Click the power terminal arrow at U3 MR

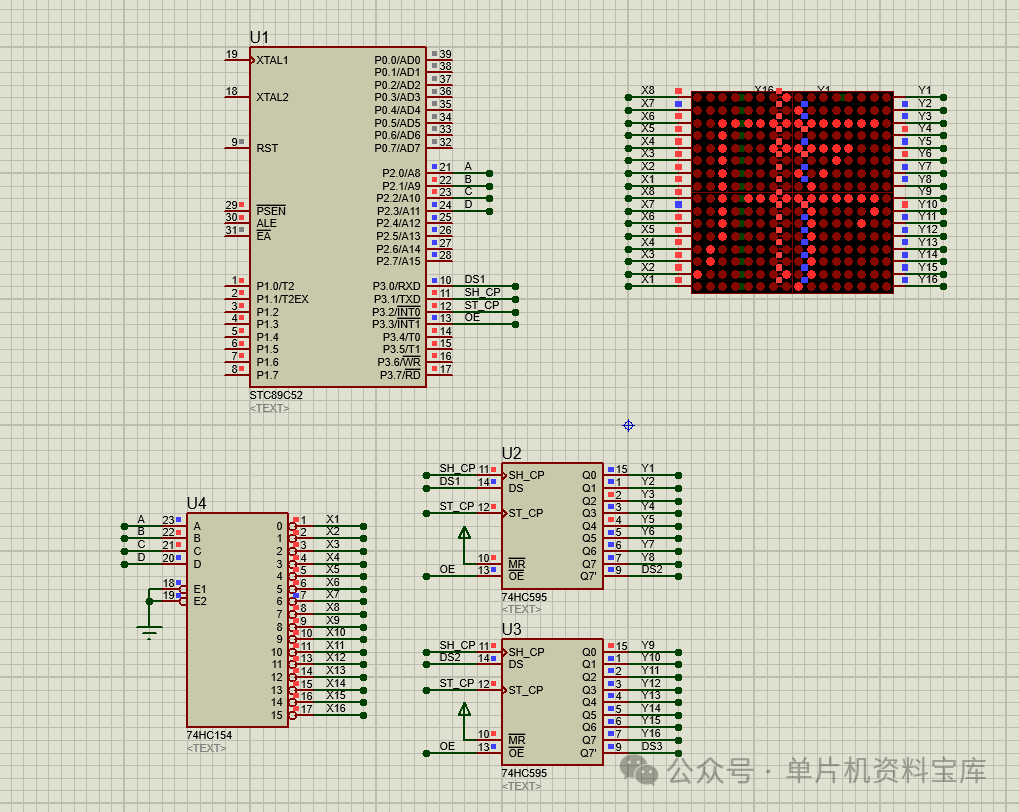(464, 709)
